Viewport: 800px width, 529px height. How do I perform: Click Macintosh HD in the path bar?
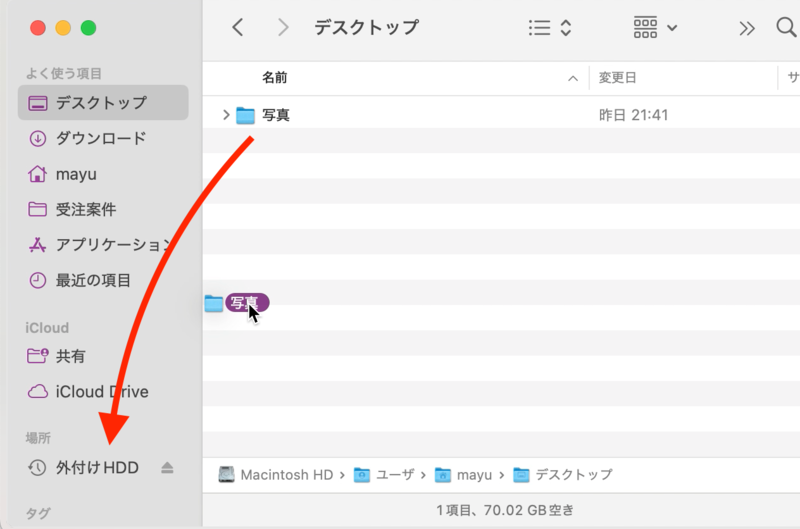pos(276,475)
